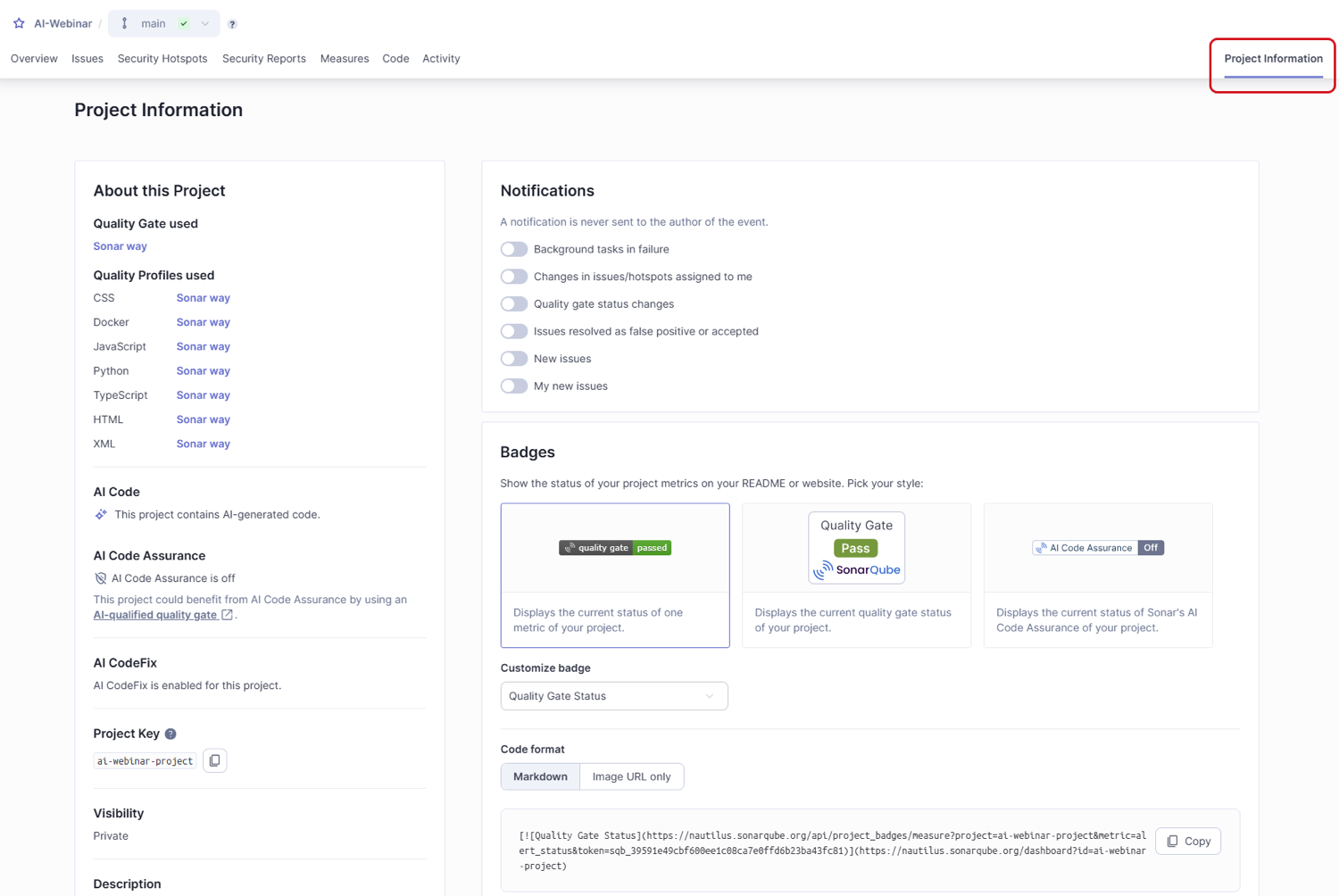Open the AI-qualified quality gate link
Viewport: 1339px width, 896px height.
(x=157, y=614)
